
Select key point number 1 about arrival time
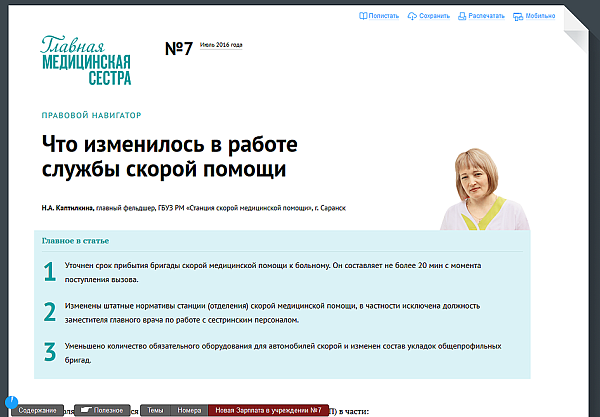[270, 271]
